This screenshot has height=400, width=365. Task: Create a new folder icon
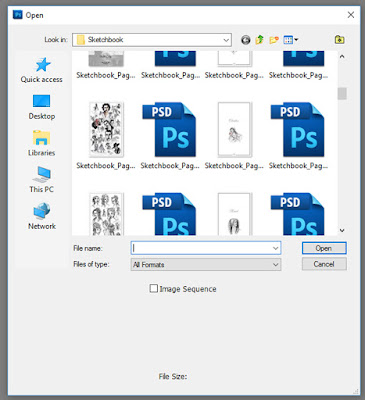tap(274, 40)
